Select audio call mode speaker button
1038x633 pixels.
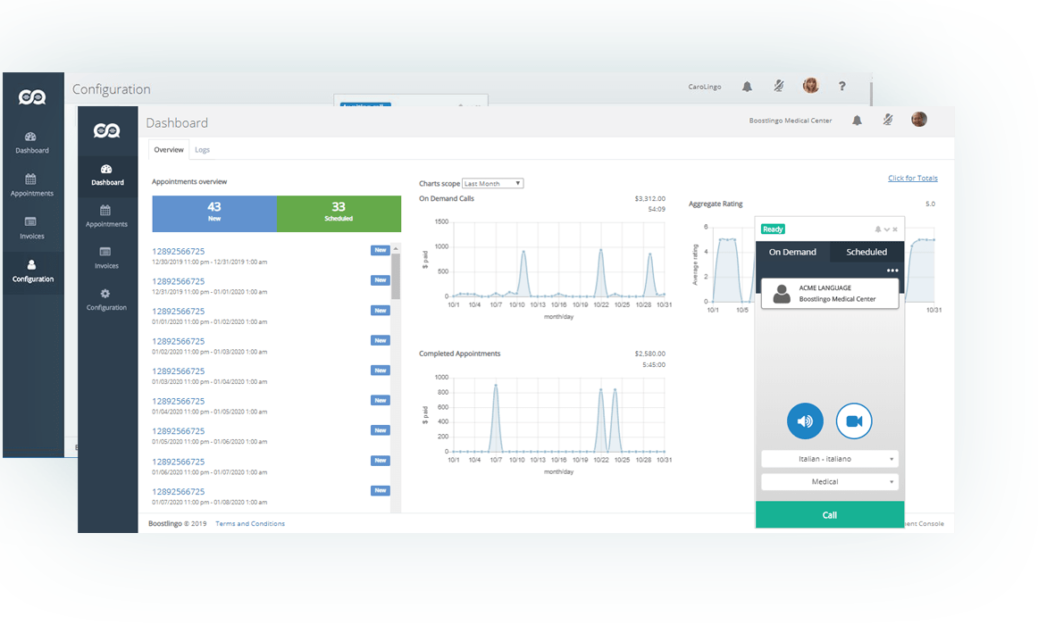805,421
